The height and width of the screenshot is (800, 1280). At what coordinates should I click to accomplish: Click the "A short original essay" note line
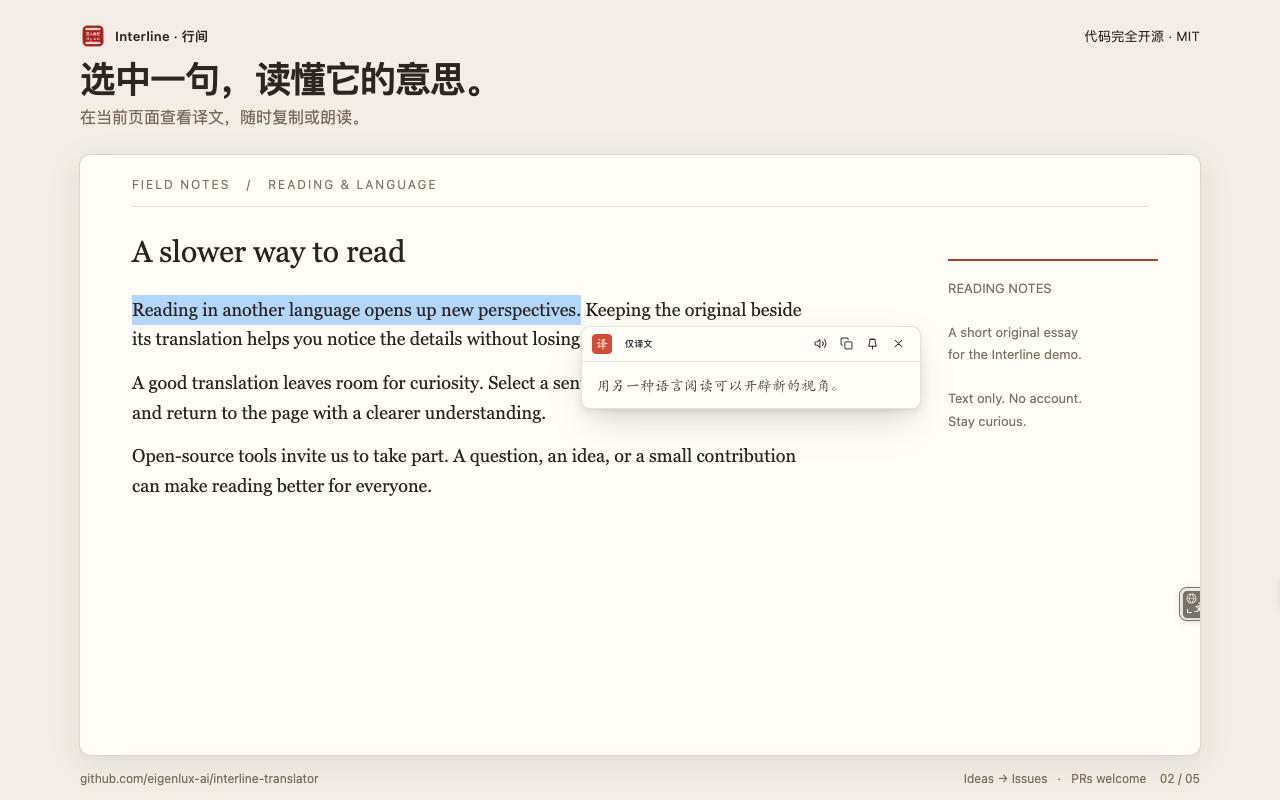pos(1013,333)
